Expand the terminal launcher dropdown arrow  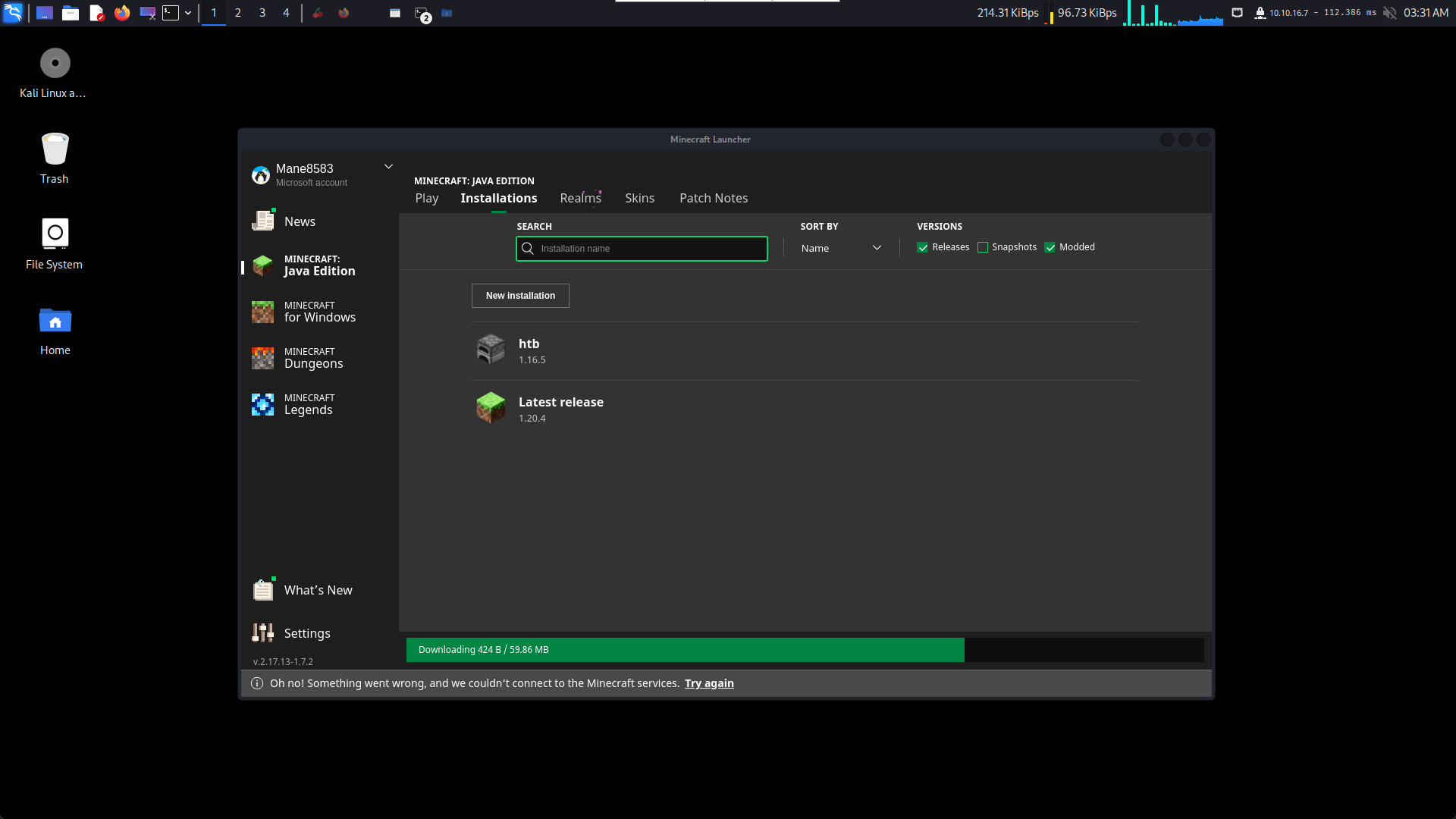click(x=188, y=13)
